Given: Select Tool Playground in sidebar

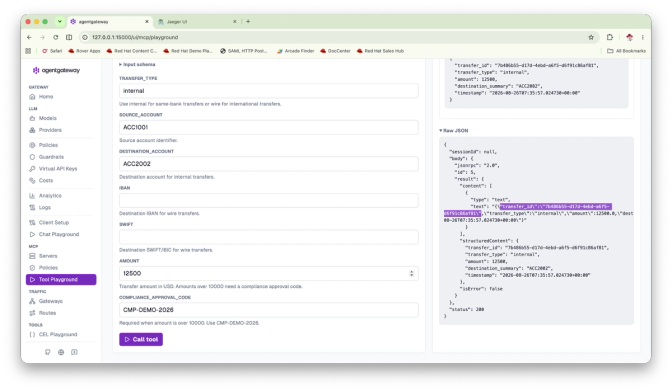Looking at the screenshot, I should tap(61, 280).
